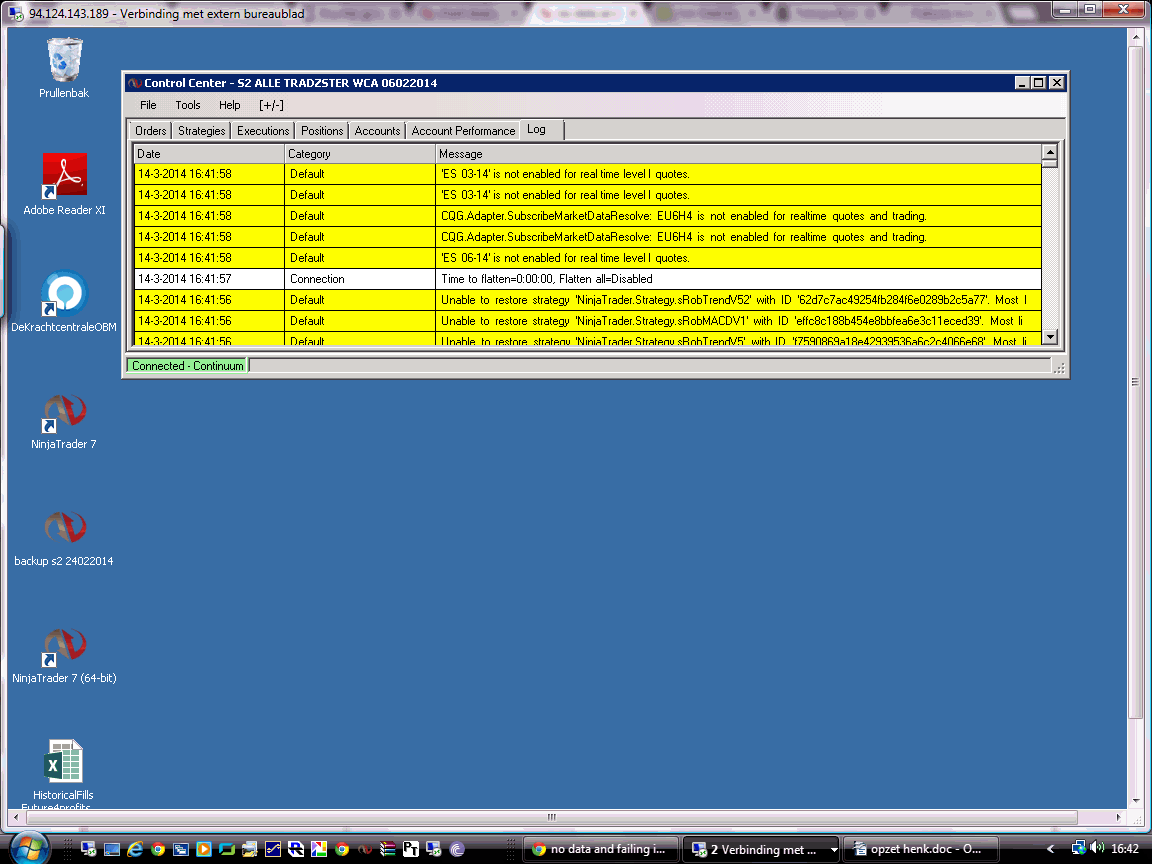Screen dimensions: 1152x864
Task: Click the [+/-] menu item
Action: coord(271,105)
